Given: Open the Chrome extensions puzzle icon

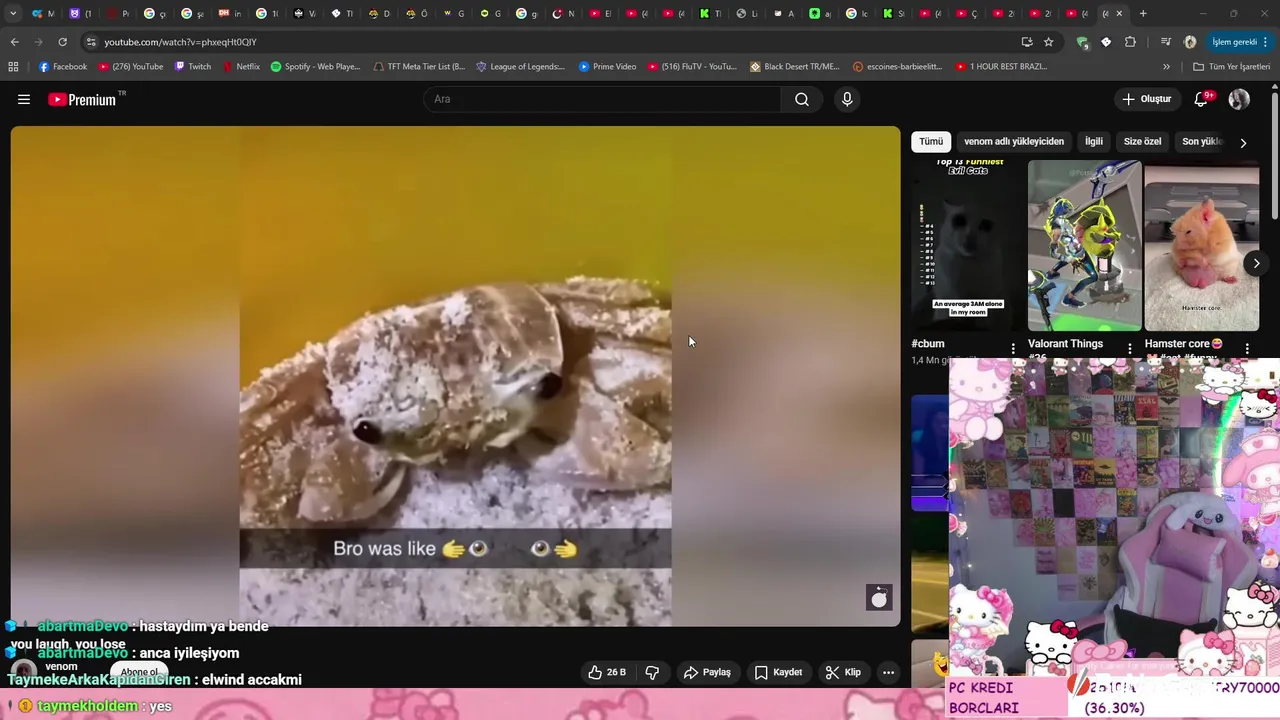Looking at the screenshot, I should pyautogui.click(x=1130, y=42).
